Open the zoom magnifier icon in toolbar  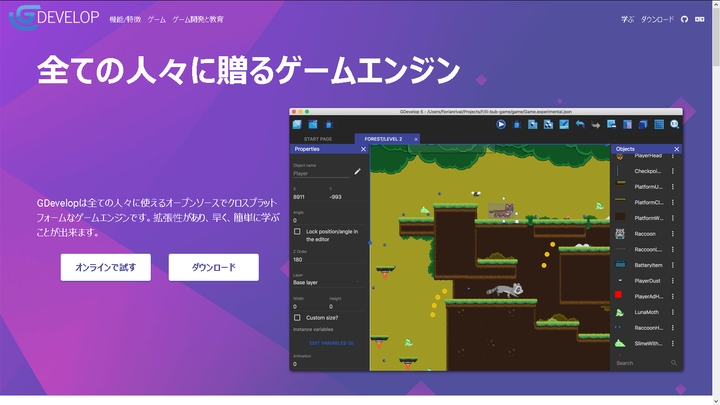(675, 124)
